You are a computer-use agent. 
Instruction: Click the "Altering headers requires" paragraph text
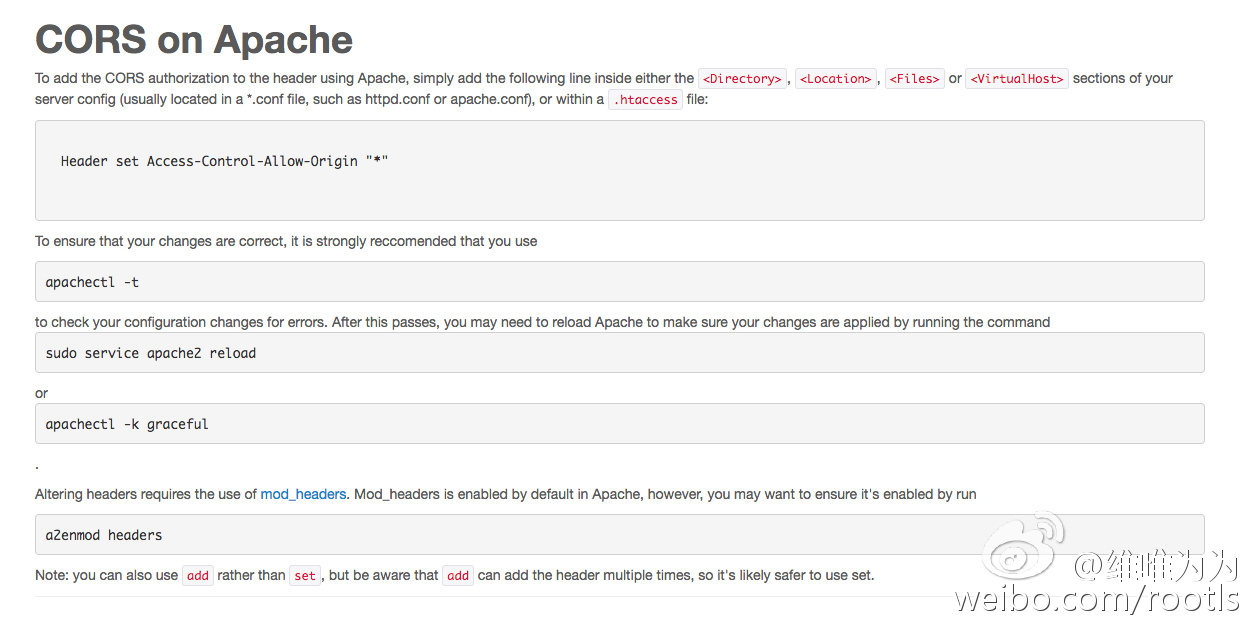[x=145, y=494]
